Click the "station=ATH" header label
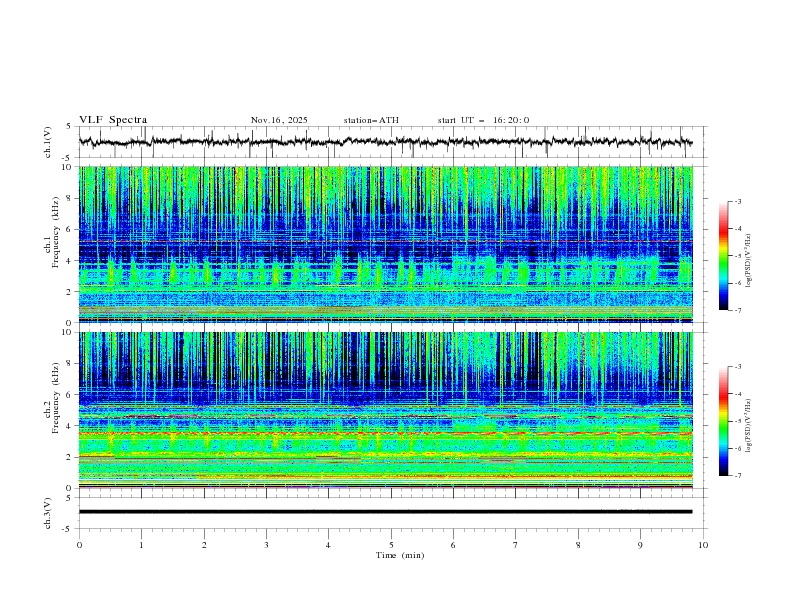The height and width of the screenshot is (612, 792). pos(371,120)
